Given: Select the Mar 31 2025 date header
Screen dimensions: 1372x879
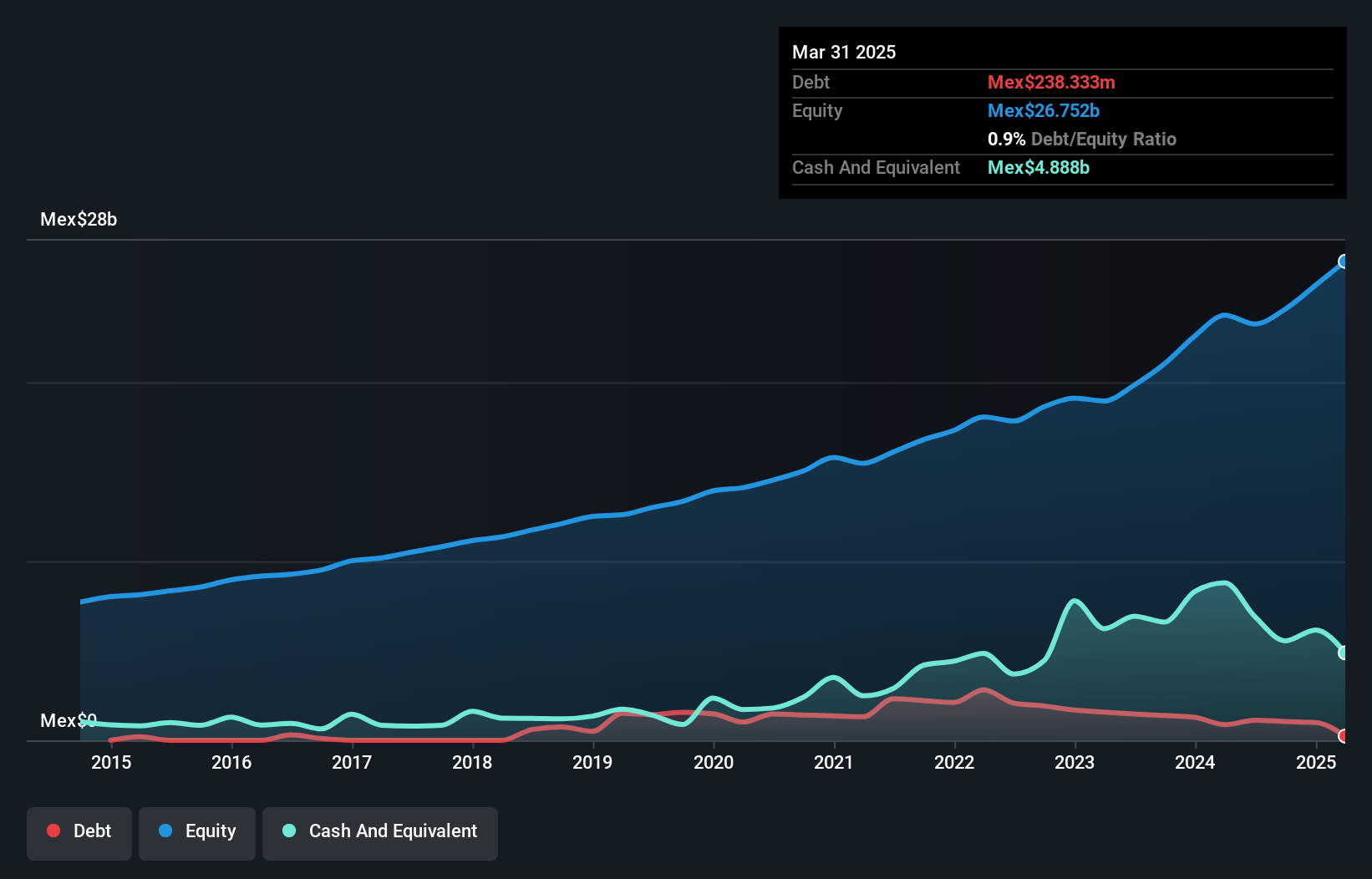Looking at the screenshot, I should pos(844,52).
